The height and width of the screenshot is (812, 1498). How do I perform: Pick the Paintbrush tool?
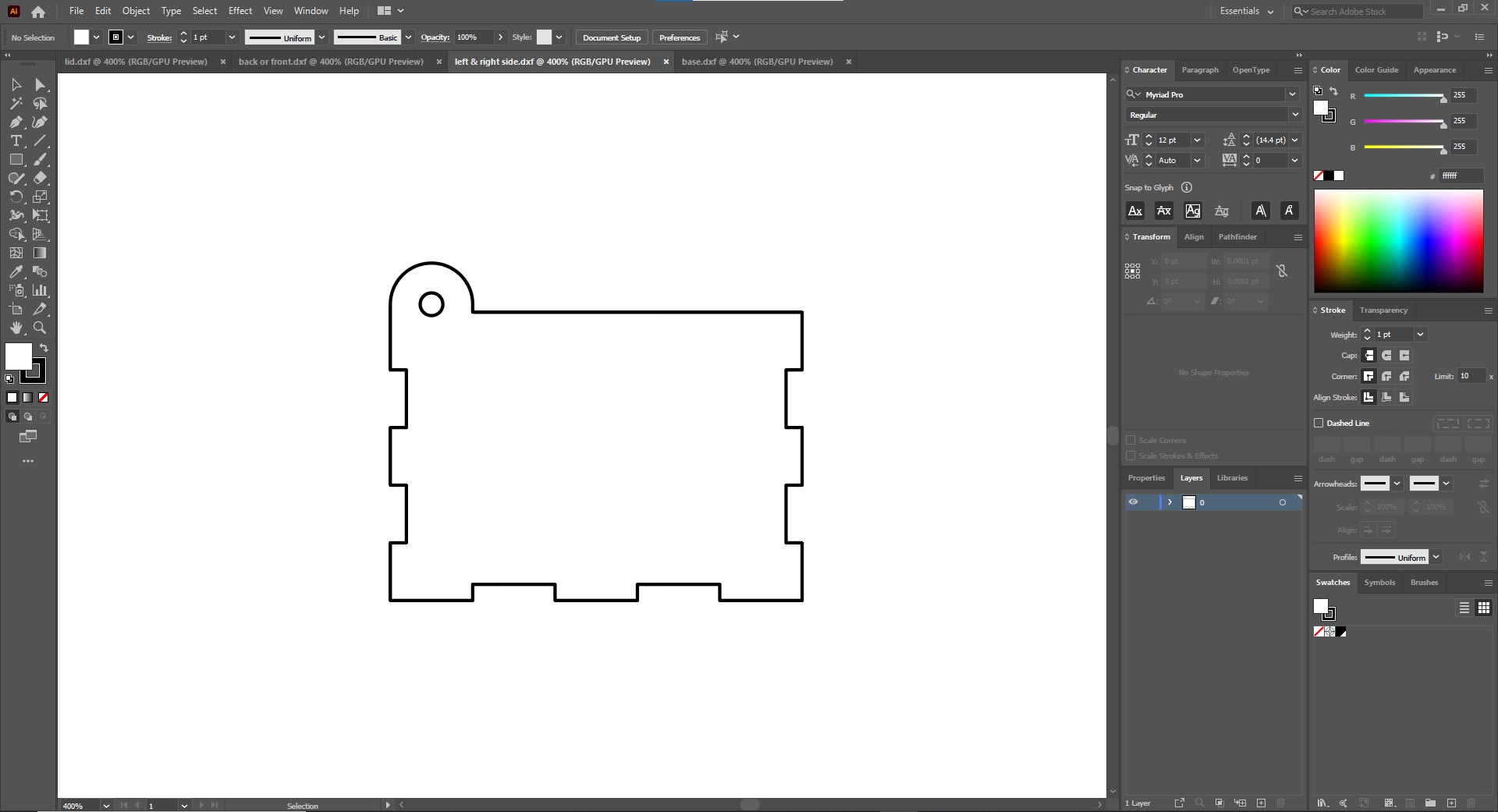coord(41,159)
